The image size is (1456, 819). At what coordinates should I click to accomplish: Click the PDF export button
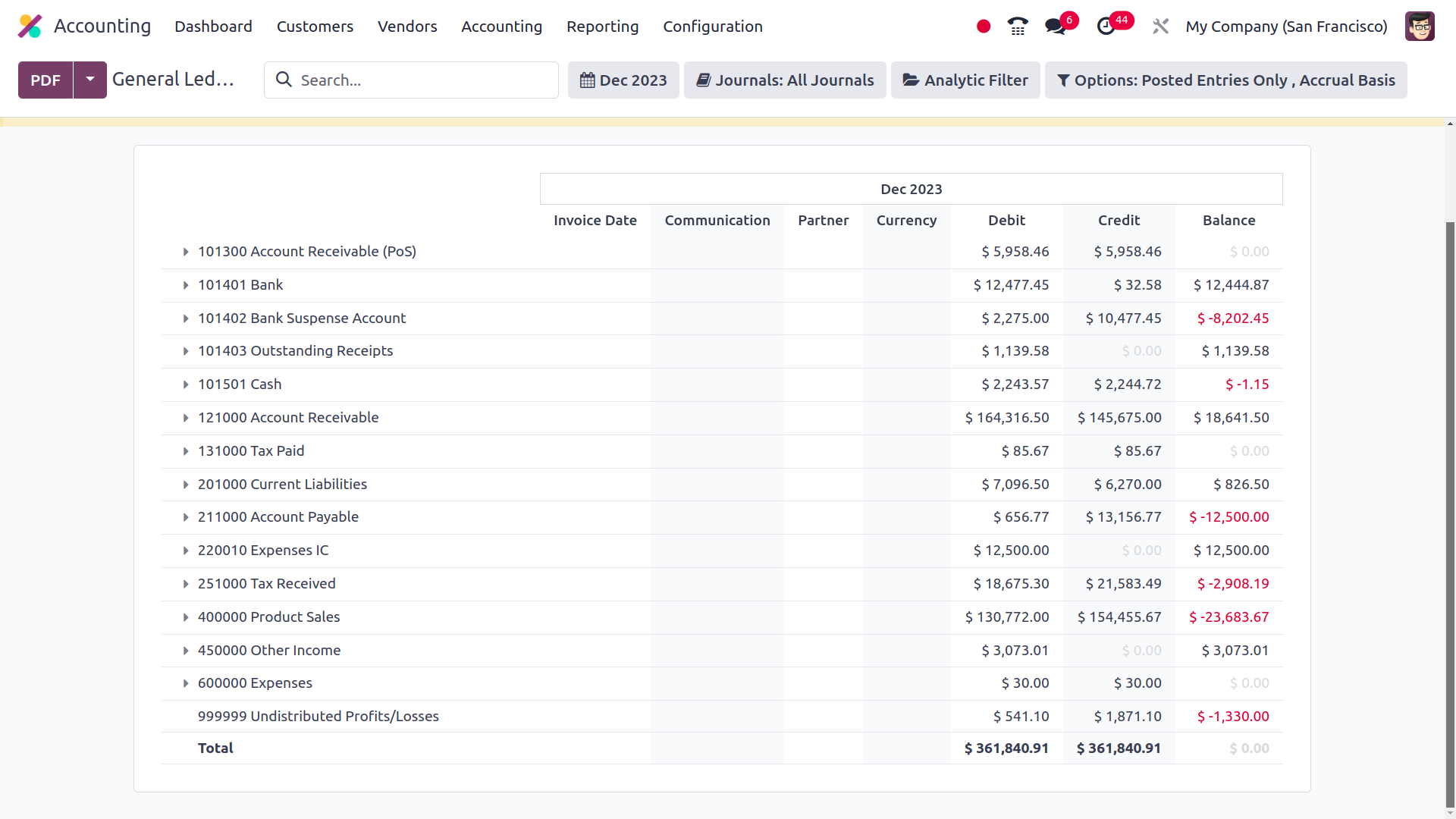click(x=45, y=80)
